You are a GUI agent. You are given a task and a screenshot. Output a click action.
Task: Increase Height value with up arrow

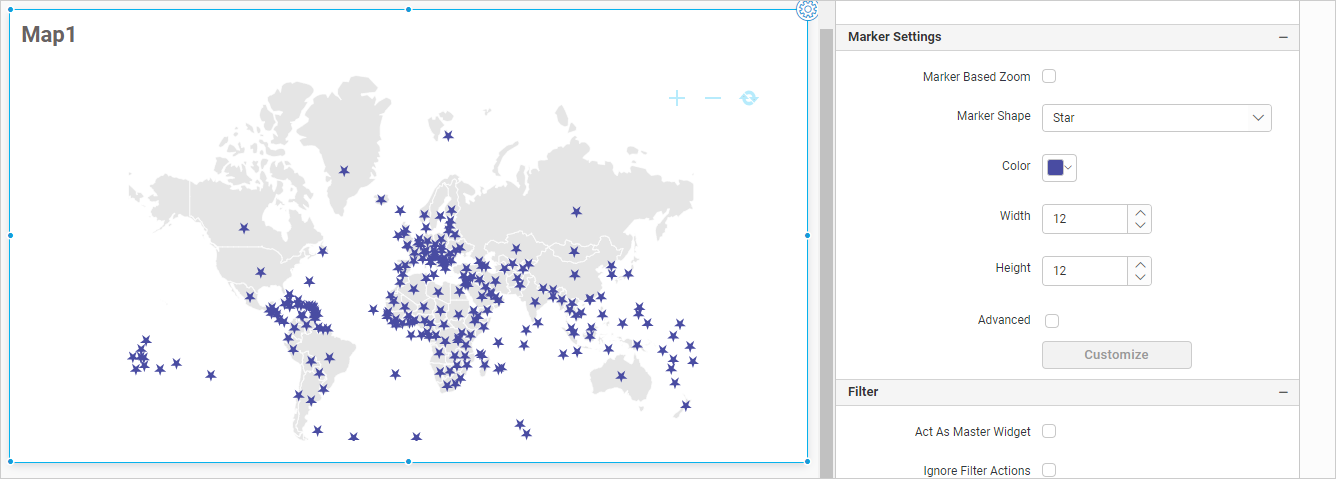pyautogui.click(x=1140, y=264)
